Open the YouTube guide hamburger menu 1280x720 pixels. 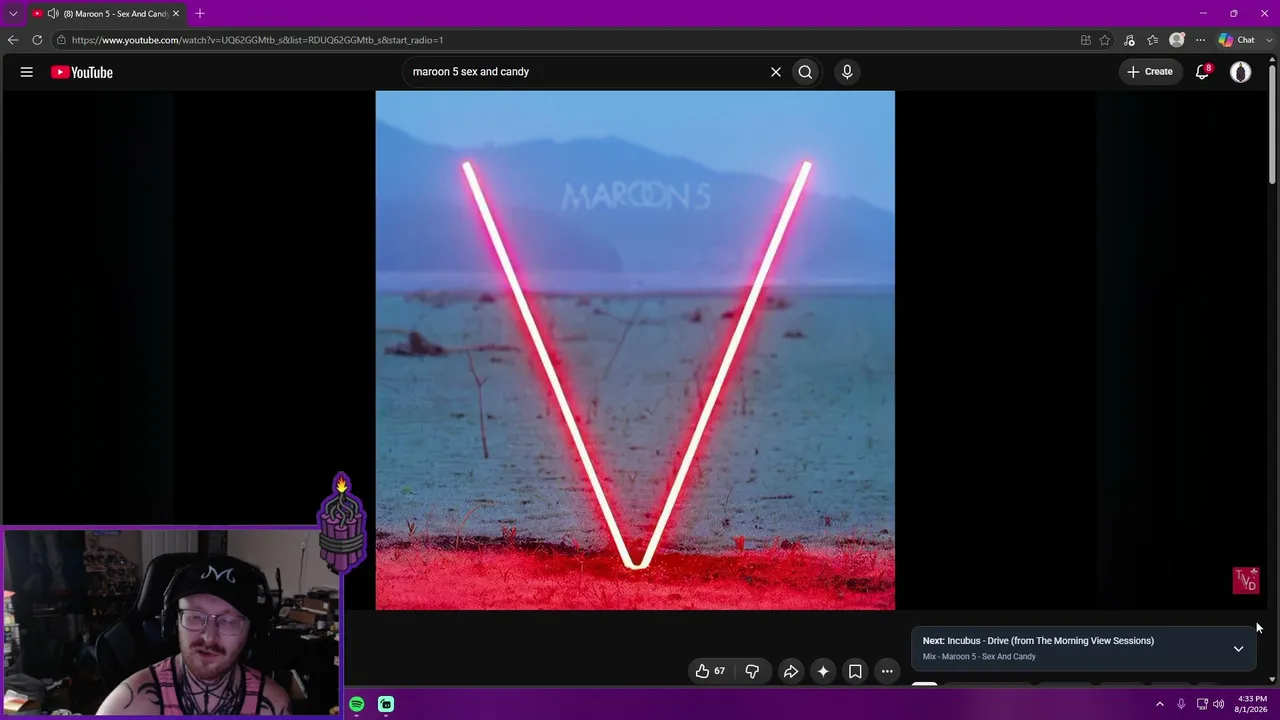(x=27, y=72)
